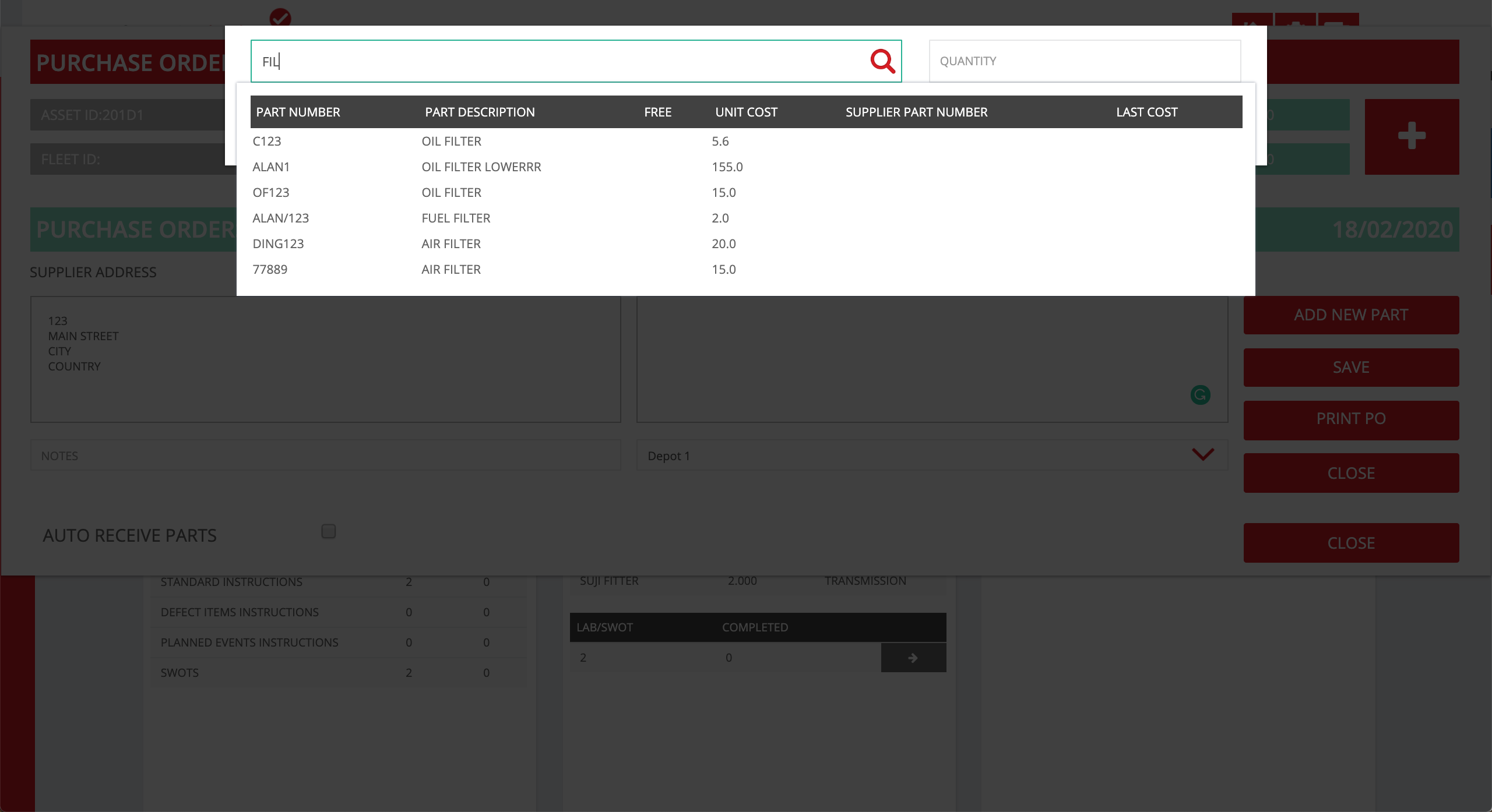
Task: Click the unit cost 155.0 cell
Action: pyautogui.click(x=727, y=167)
